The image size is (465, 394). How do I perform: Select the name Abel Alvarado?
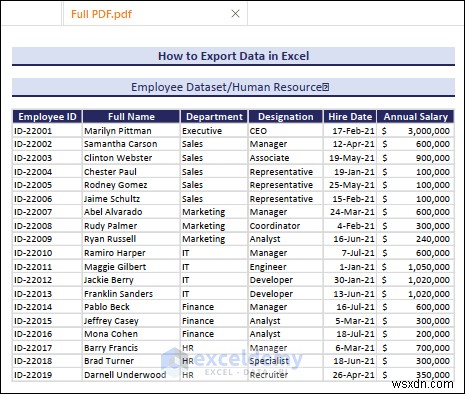(x=113, y=212)
